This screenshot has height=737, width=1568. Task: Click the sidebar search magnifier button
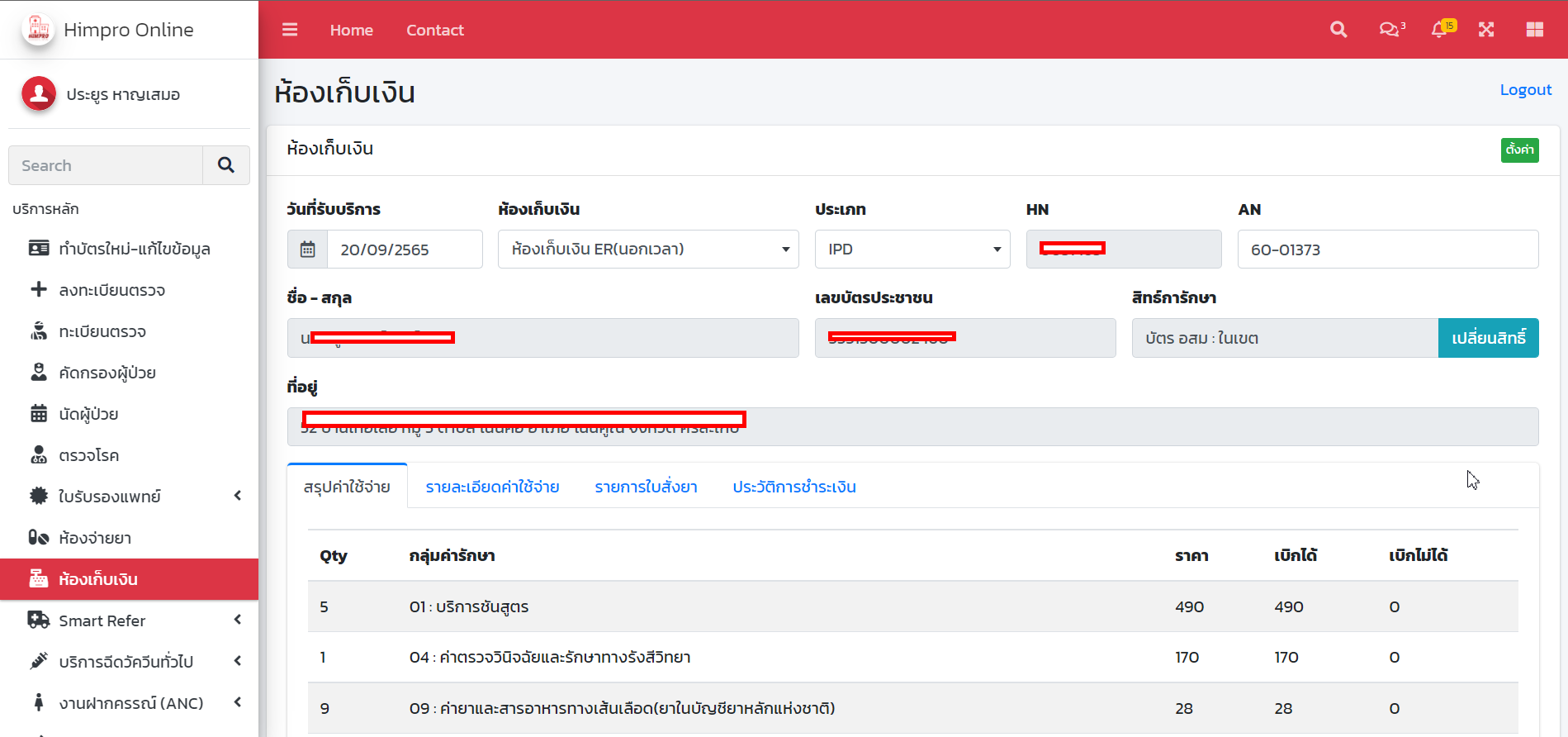(x=226, y=165)
